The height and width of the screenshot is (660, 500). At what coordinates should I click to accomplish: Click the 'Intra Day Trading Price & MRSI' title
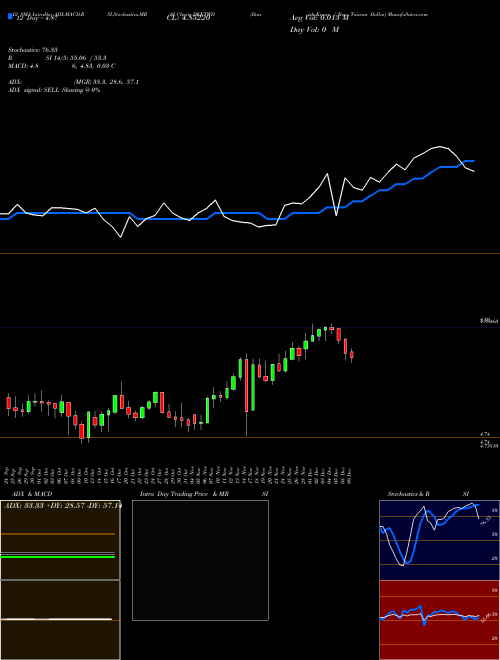point(204,494)
